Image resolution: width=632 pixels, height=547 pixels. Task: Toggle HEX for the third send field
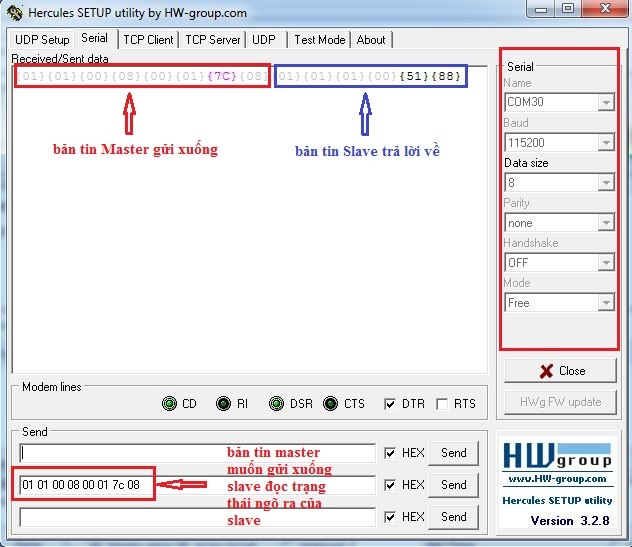coord(390,517)
